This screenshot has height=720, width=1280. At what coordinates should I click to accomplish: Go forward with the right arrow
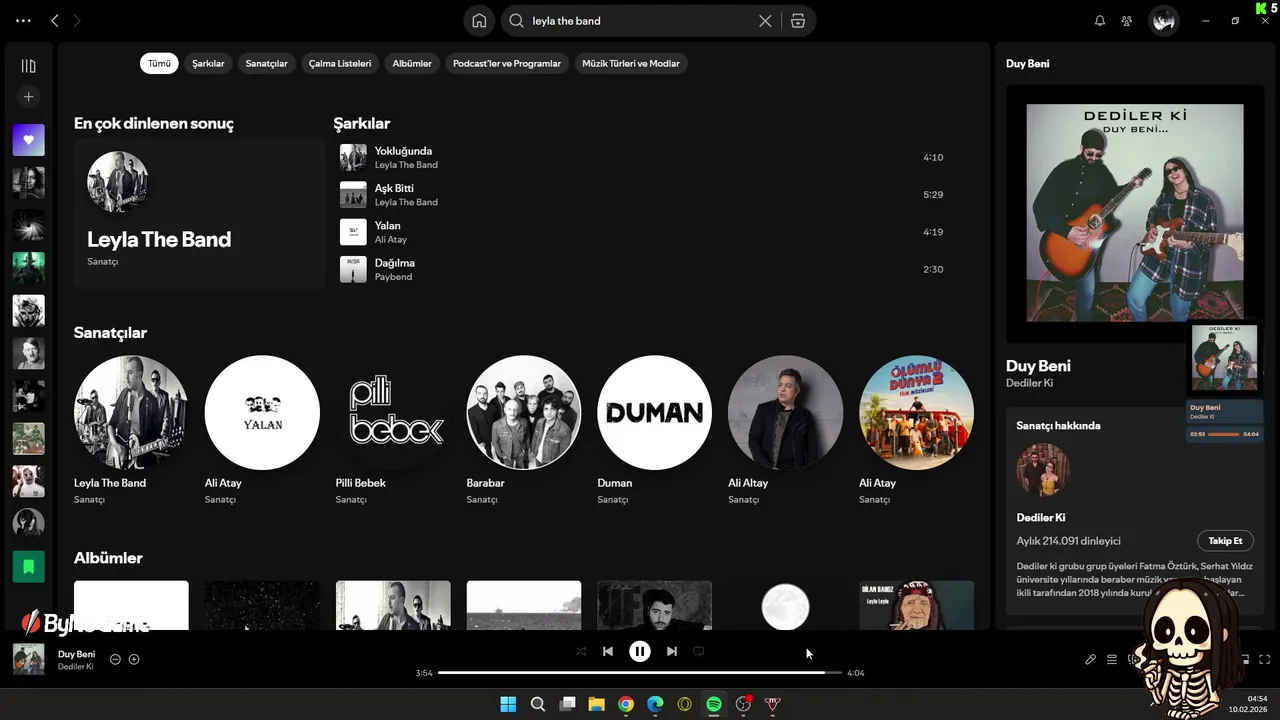tap(77, 21)
